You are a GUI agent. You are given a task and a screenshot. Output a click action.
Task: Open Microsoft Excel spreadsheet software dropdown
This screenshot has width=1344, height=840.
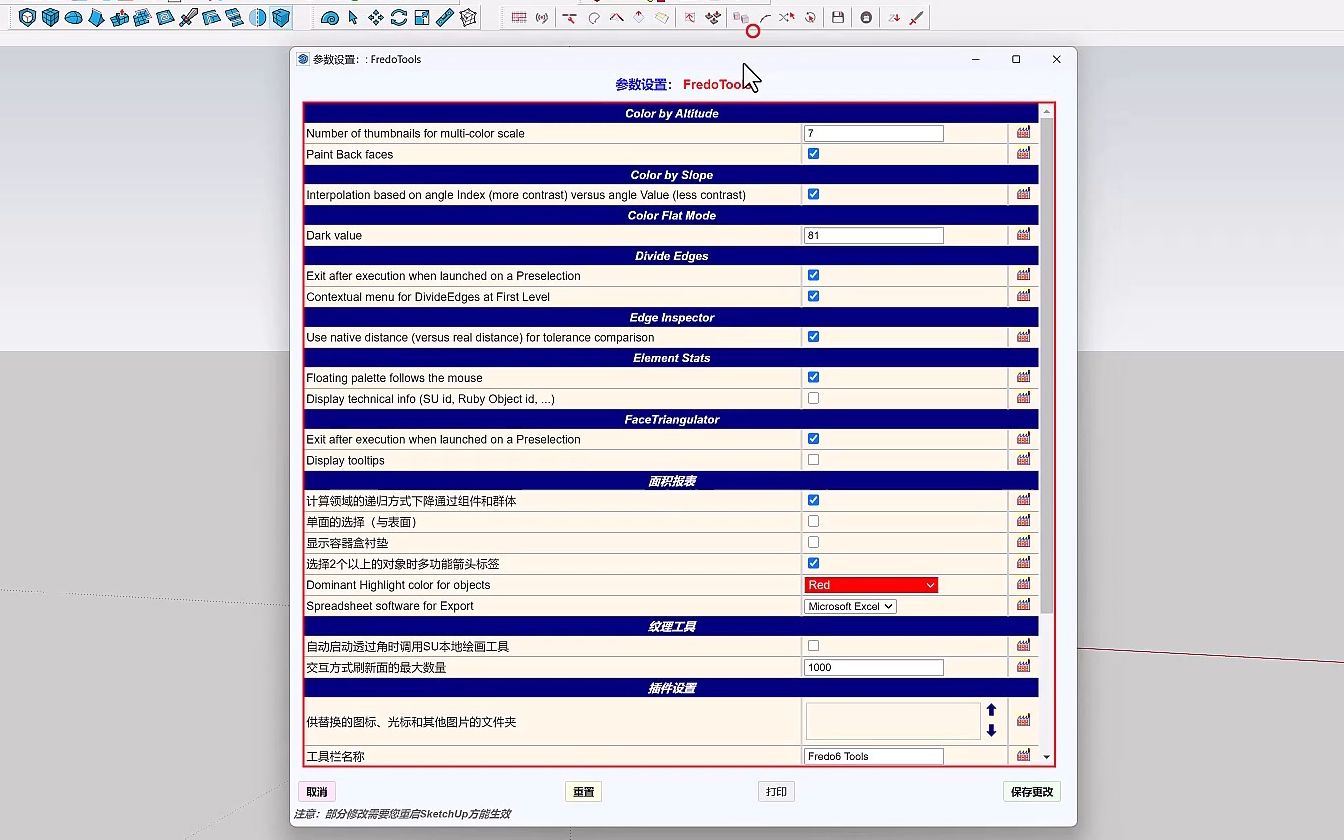click(x=850, y=606)
